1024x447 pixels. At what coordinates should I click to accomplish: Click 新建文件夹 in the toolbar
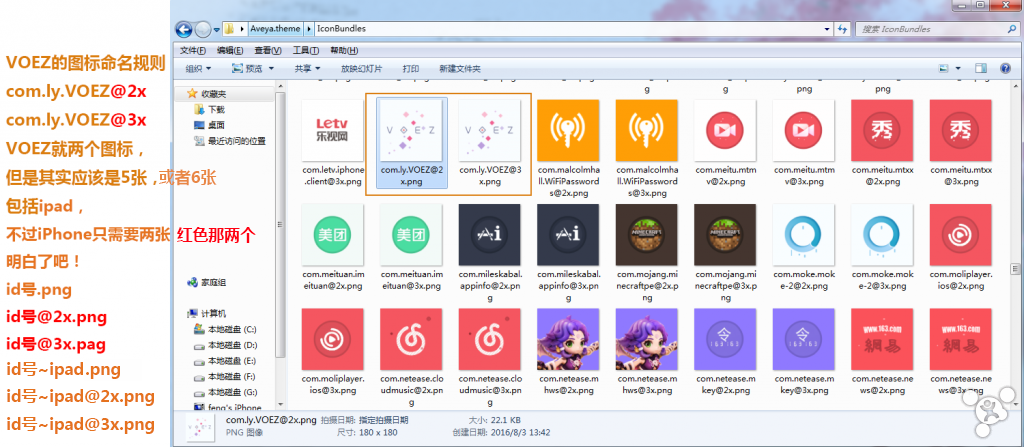460,69
